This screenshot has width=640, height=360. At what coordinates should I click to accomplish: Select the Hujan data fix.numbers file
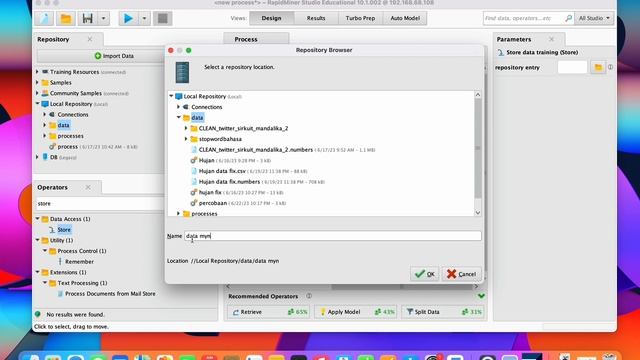[x=229, y=182]
